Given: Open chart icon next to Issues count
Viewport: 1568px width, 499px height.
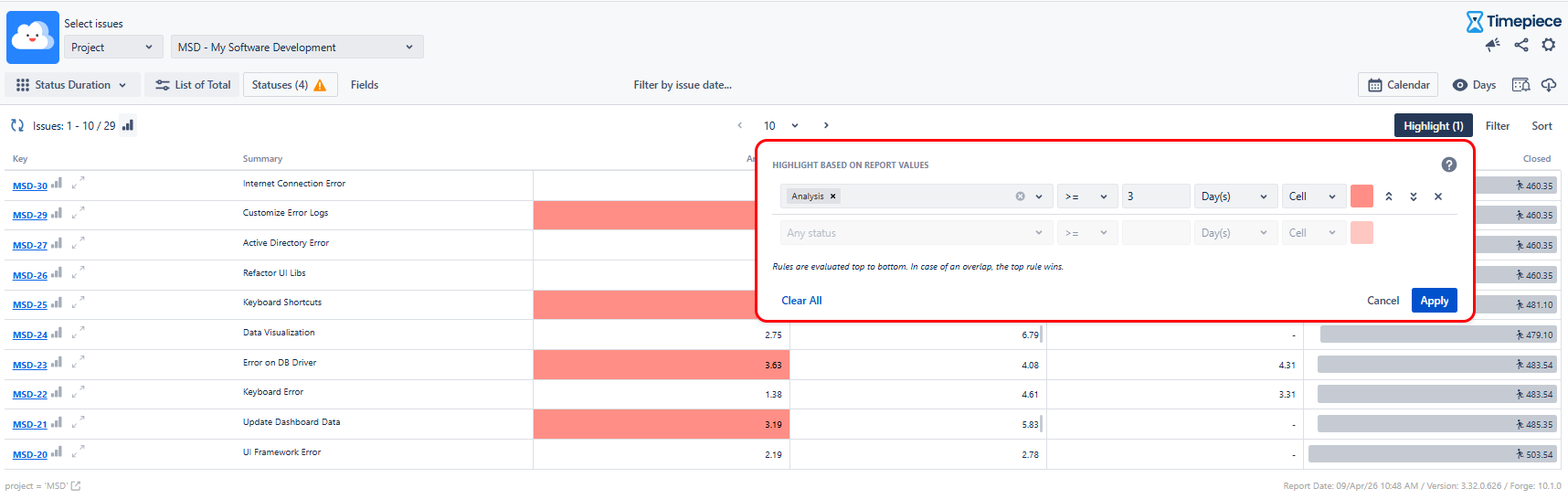Looking at the screenshot, I should 128,125.
